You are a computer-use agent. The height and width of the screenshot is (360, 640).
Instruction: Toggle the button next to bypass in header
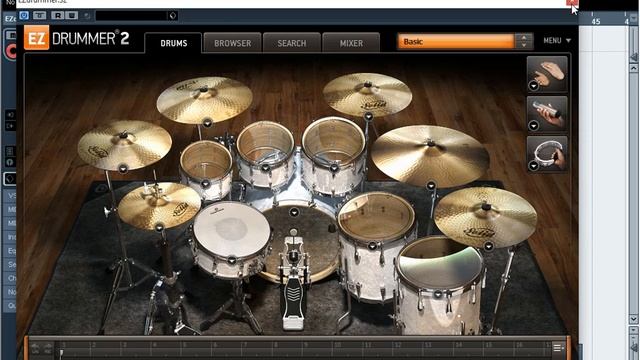point(40,16)
